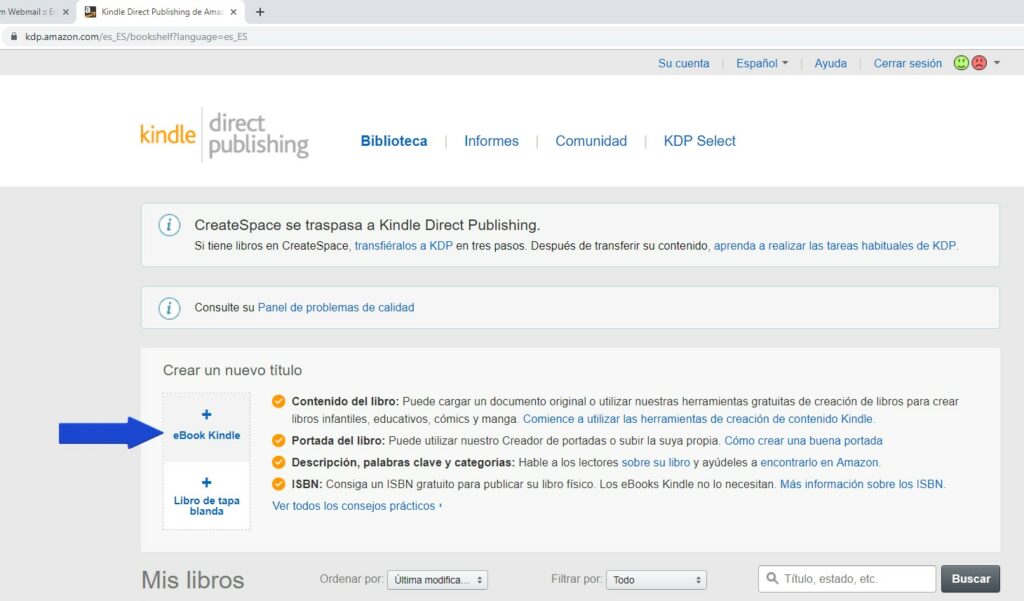Image resolution: width=1024 pixels, height=601 pixels.
Task: Open the Ayuda help link
Action: tap(830, 63)
